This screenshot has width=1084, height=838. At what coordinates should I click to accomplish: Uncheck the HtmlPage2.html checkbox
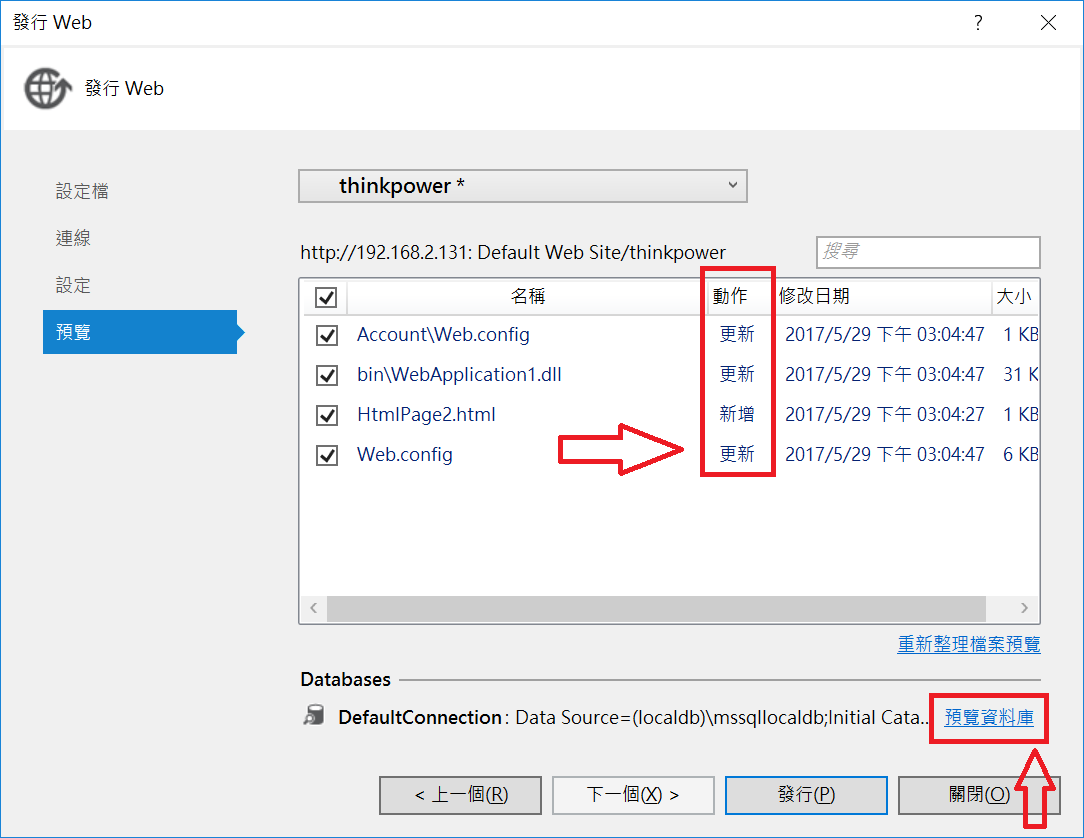tap(326, 416)
